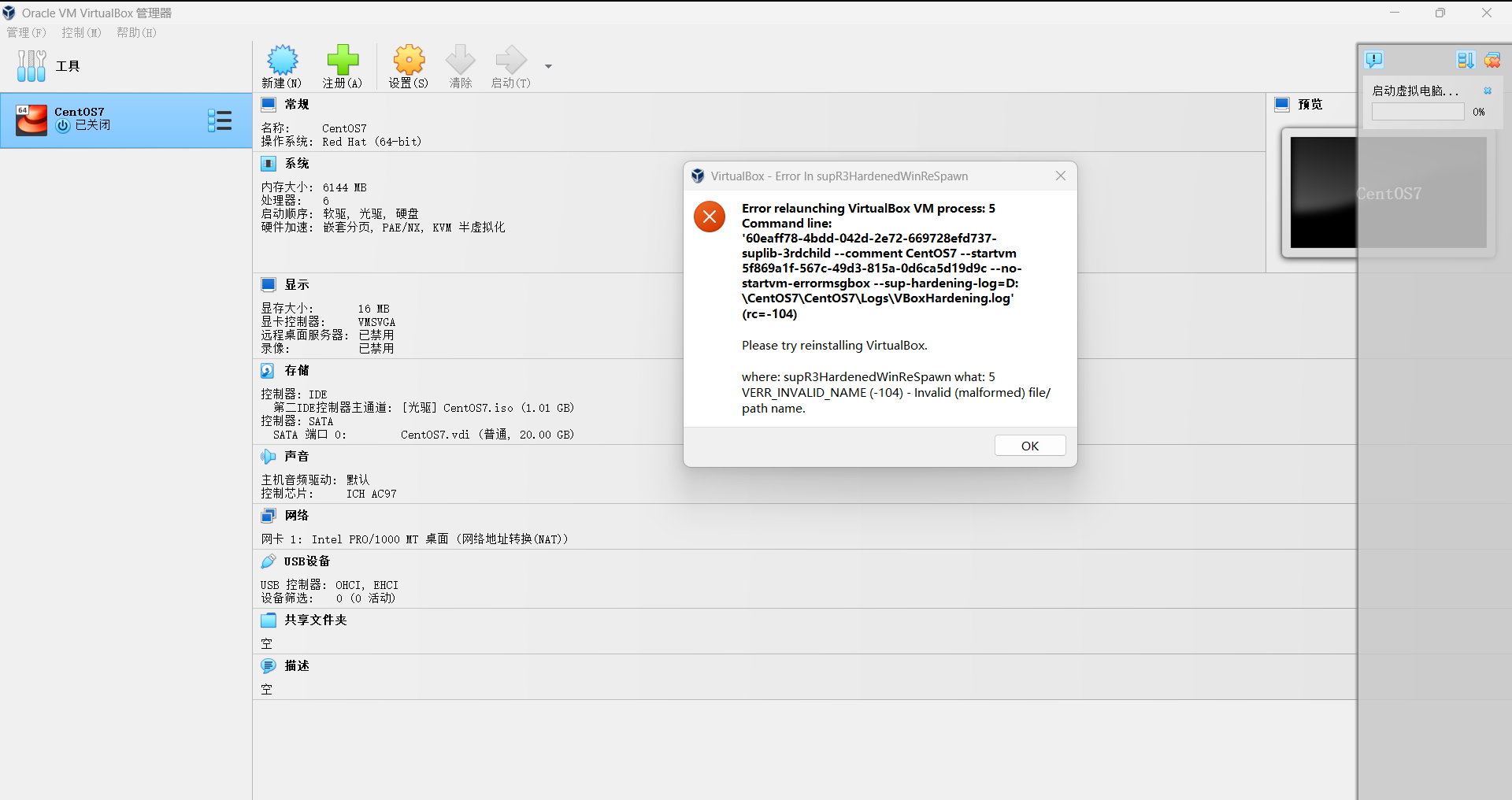This screenshot has width=1512, height=800.
Task: Click the Red Hat (64-bit) operating system value
Action: [x=372, y=142]
